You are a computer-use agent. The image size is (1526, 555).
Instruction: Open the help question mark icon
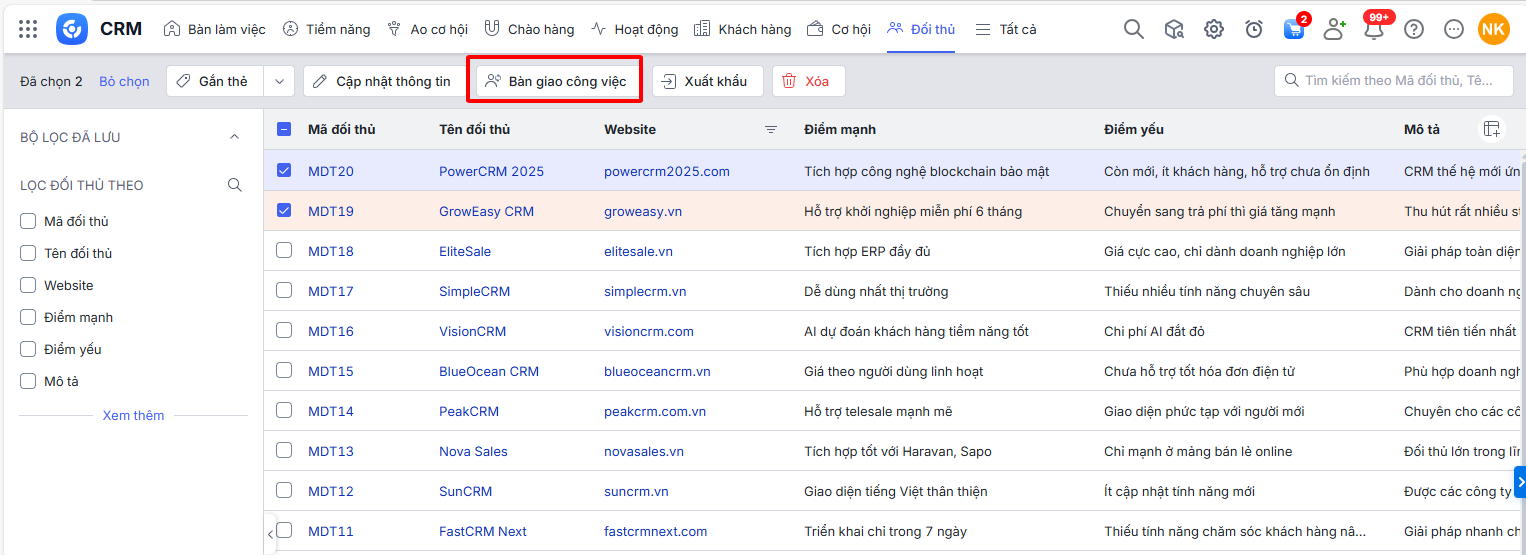(1413, 29)
